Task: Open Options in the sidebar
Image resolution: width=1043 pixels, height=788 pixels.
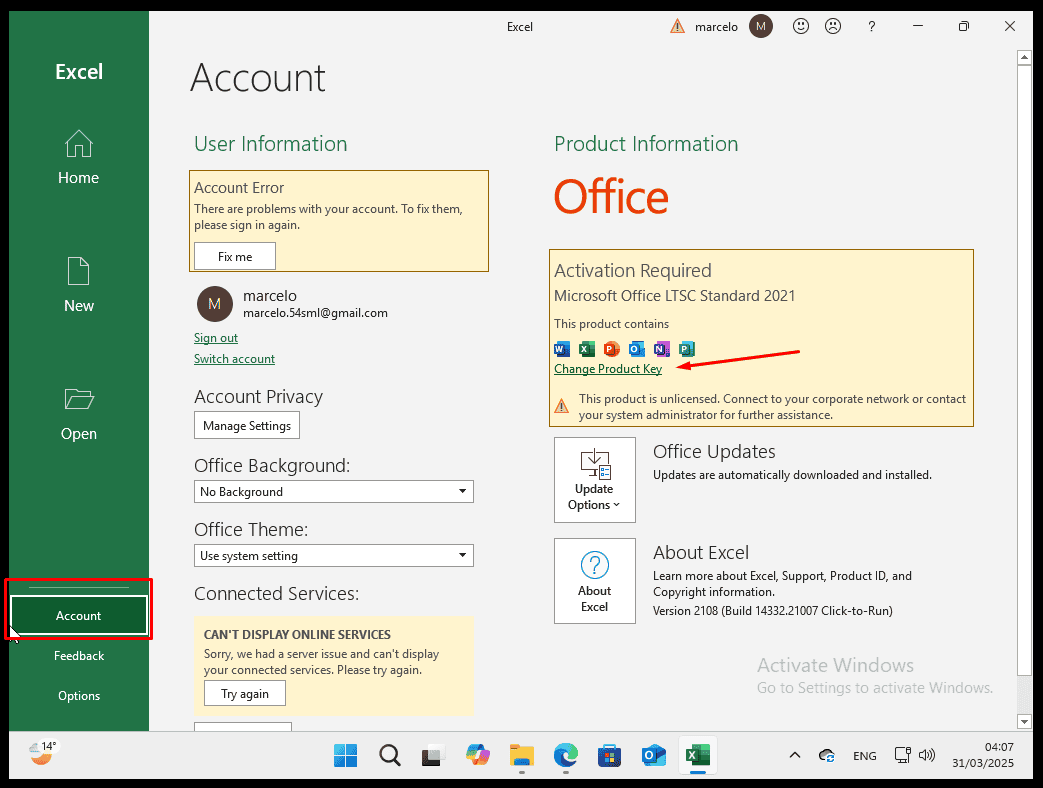Action: coord(78,696)
